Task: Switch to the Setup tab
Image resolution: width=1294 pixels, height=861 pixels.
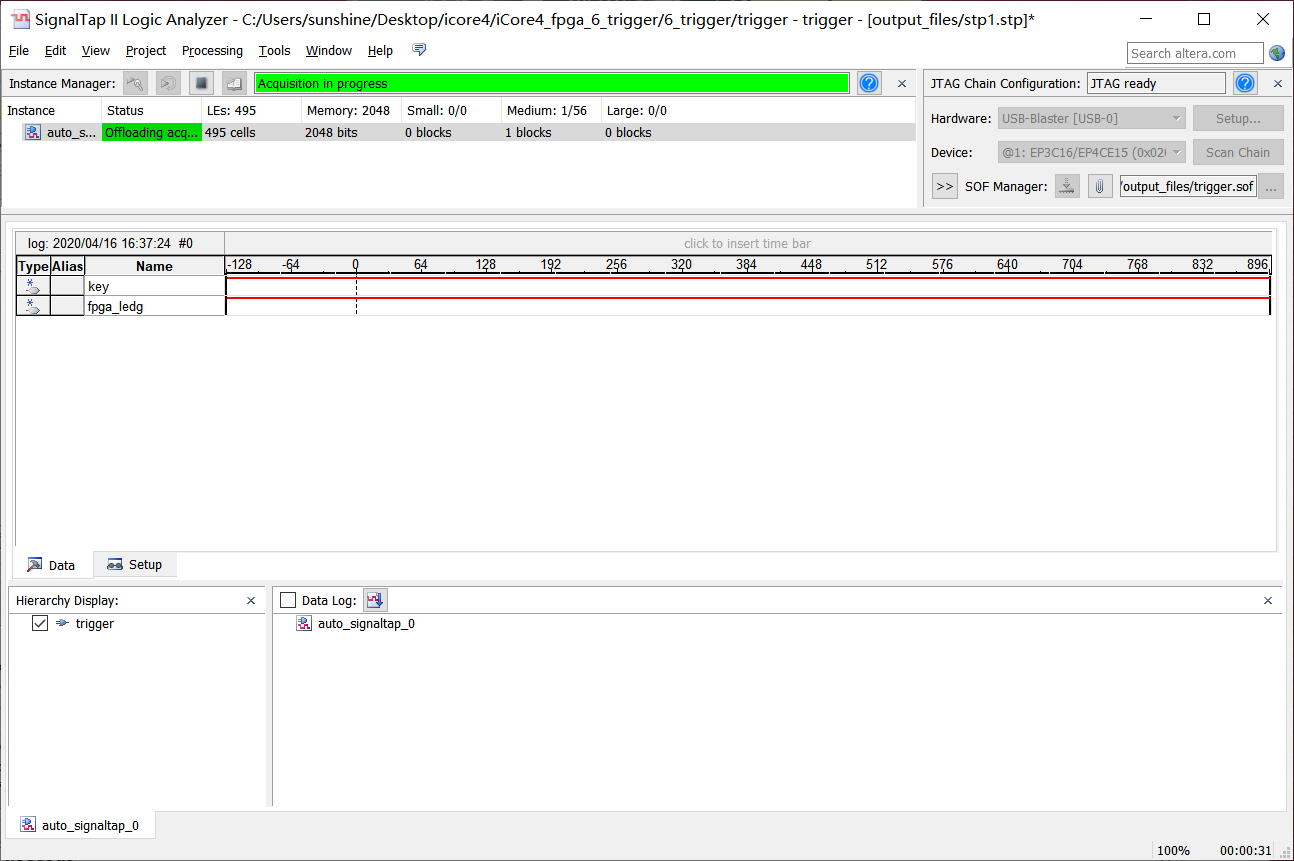Action: [x=135, y=565]
